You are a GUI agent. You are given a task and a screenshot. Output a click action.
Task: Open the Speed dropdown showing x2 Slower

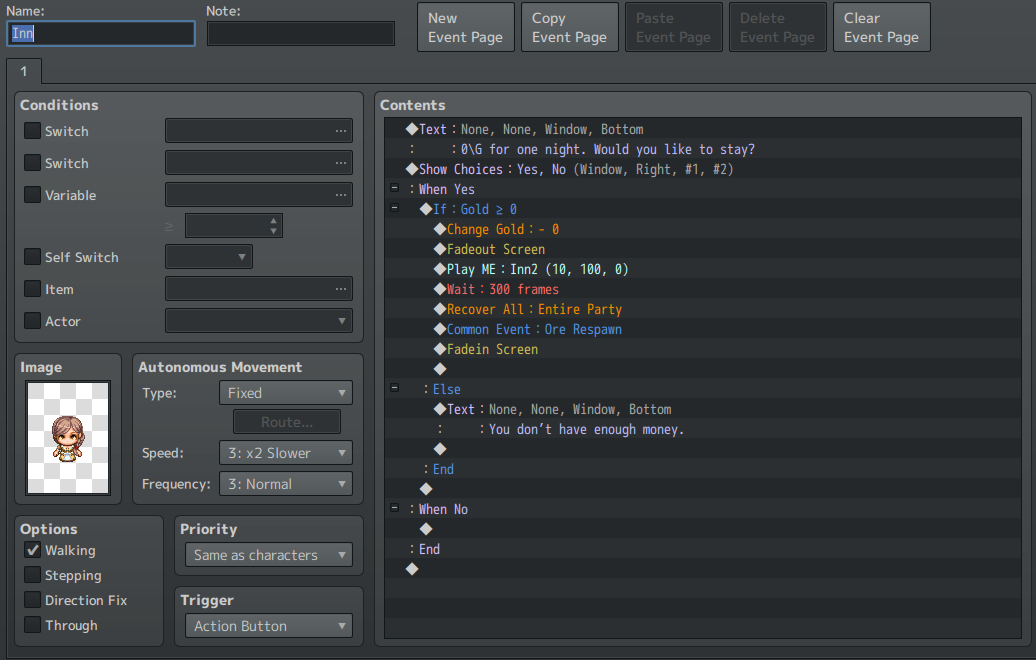285,453
